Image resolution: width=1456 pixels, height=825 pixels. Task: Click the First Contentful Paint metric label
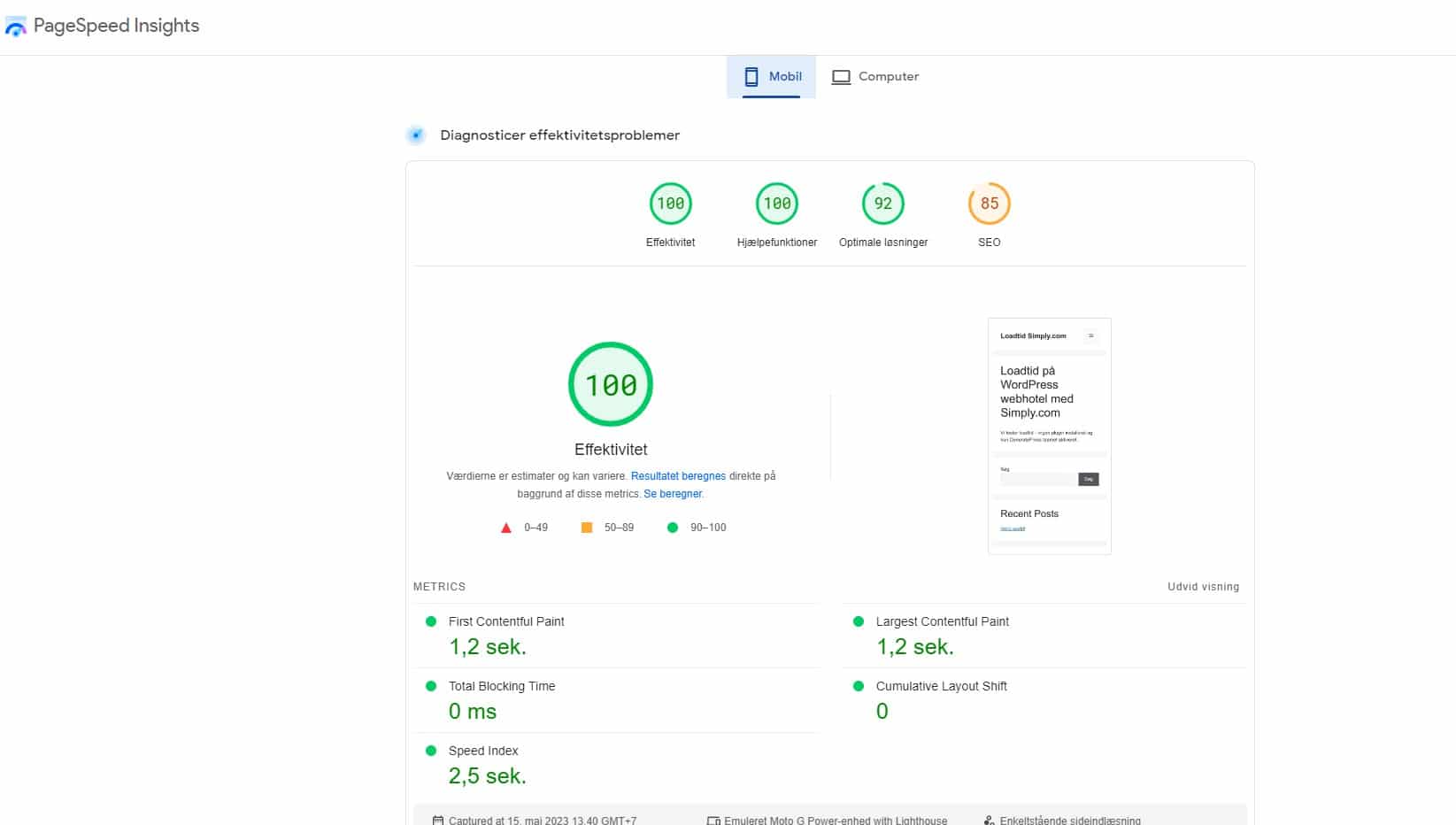pyautogui.click(x=506, y=621)
